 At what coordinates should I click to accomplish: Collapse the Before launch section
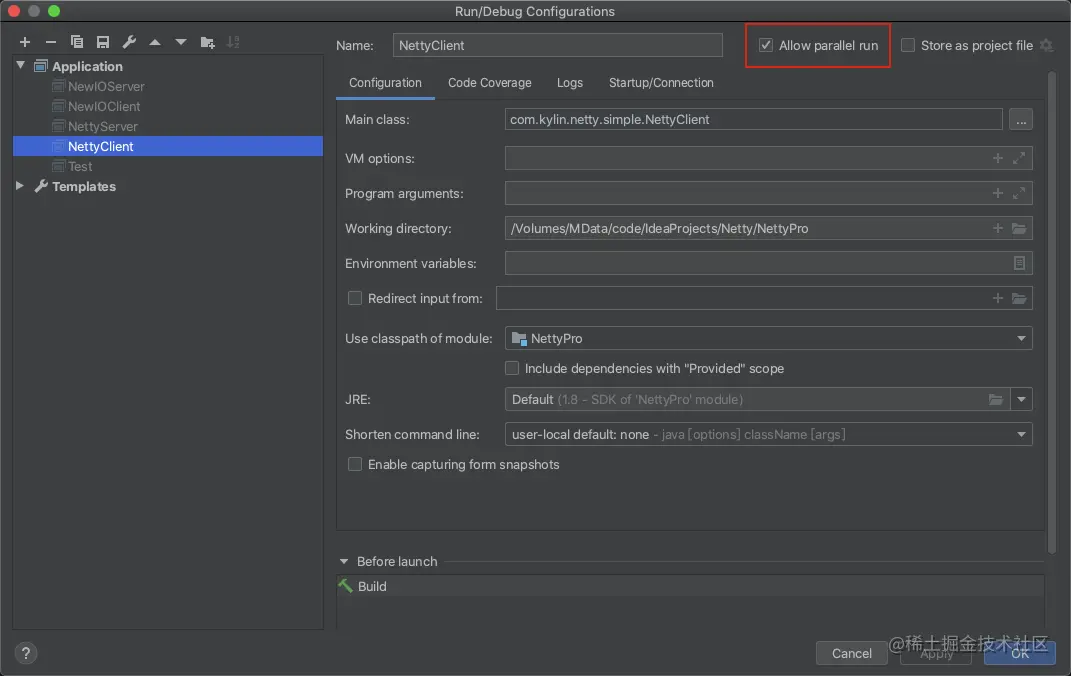pyautogui.click(x=344, y=561)
